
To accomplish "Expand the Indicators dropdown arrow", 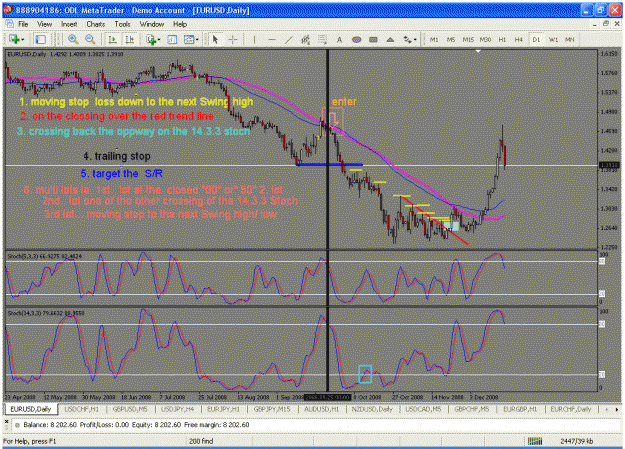I will (x=159, y=39).
